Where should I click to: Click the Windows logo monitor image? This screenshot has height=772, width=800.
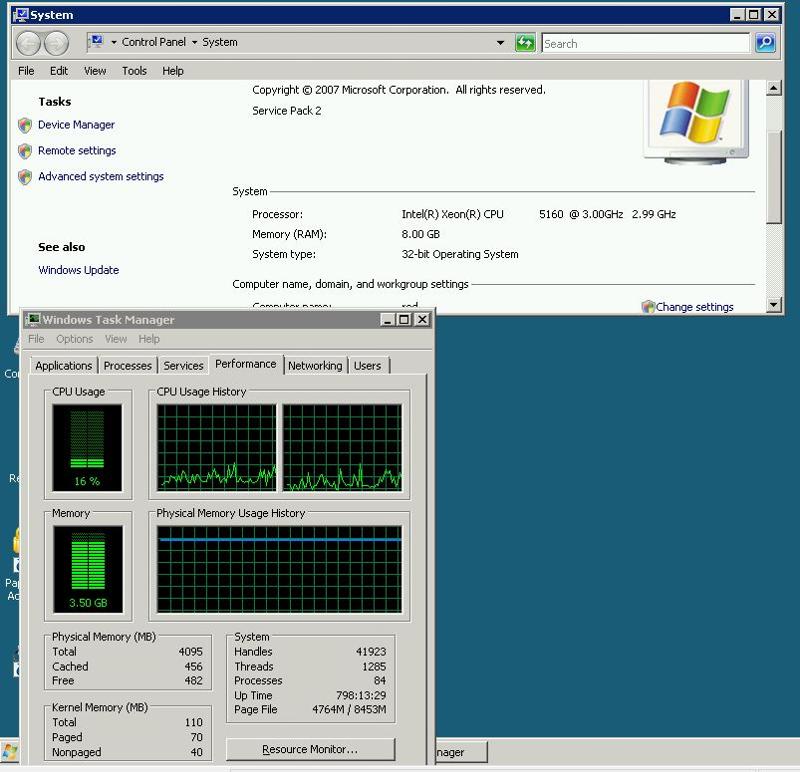pos(696,121)
